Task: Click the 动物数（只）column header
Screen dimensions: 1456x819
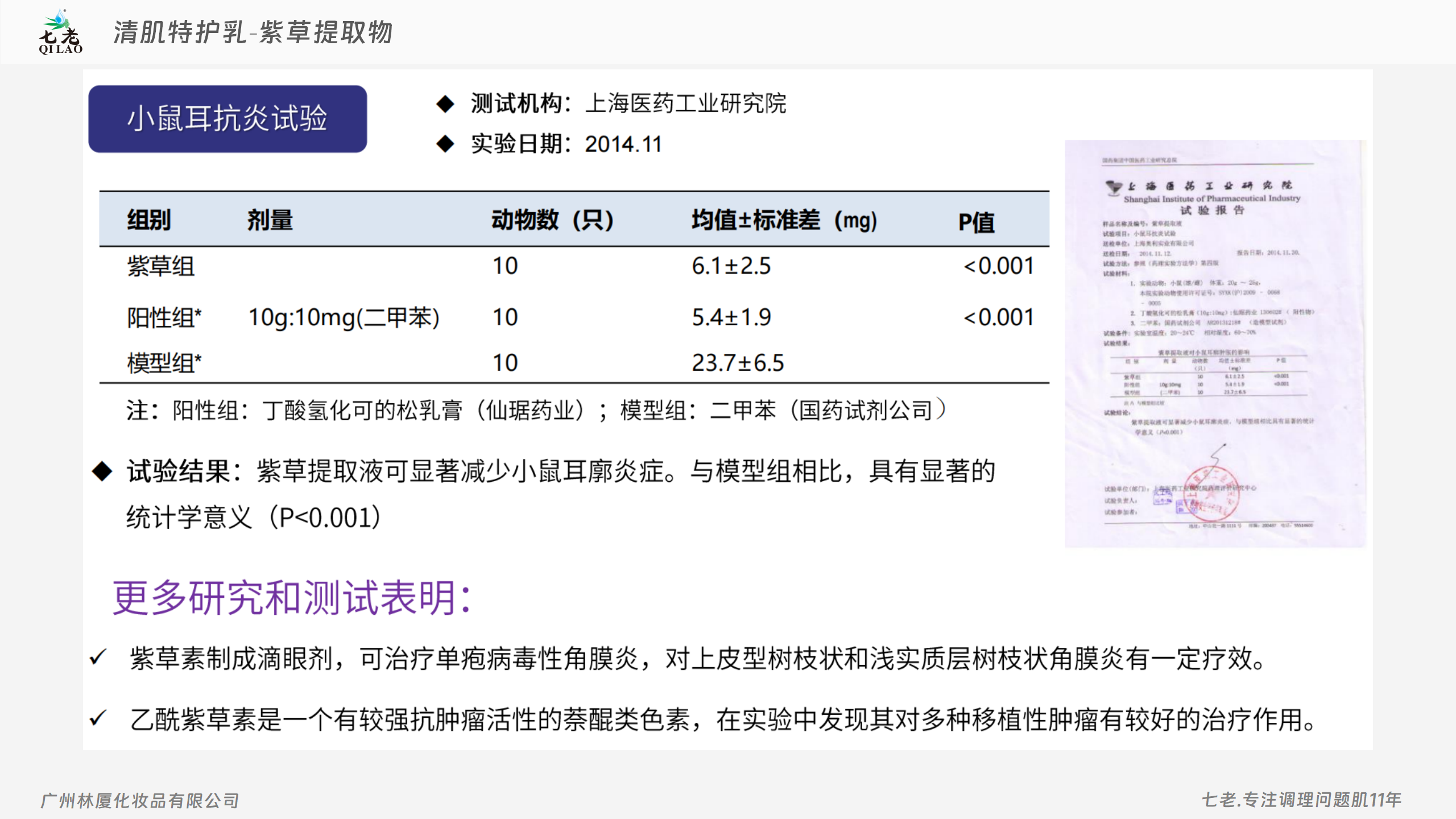Action: click(x=553, y=220)
